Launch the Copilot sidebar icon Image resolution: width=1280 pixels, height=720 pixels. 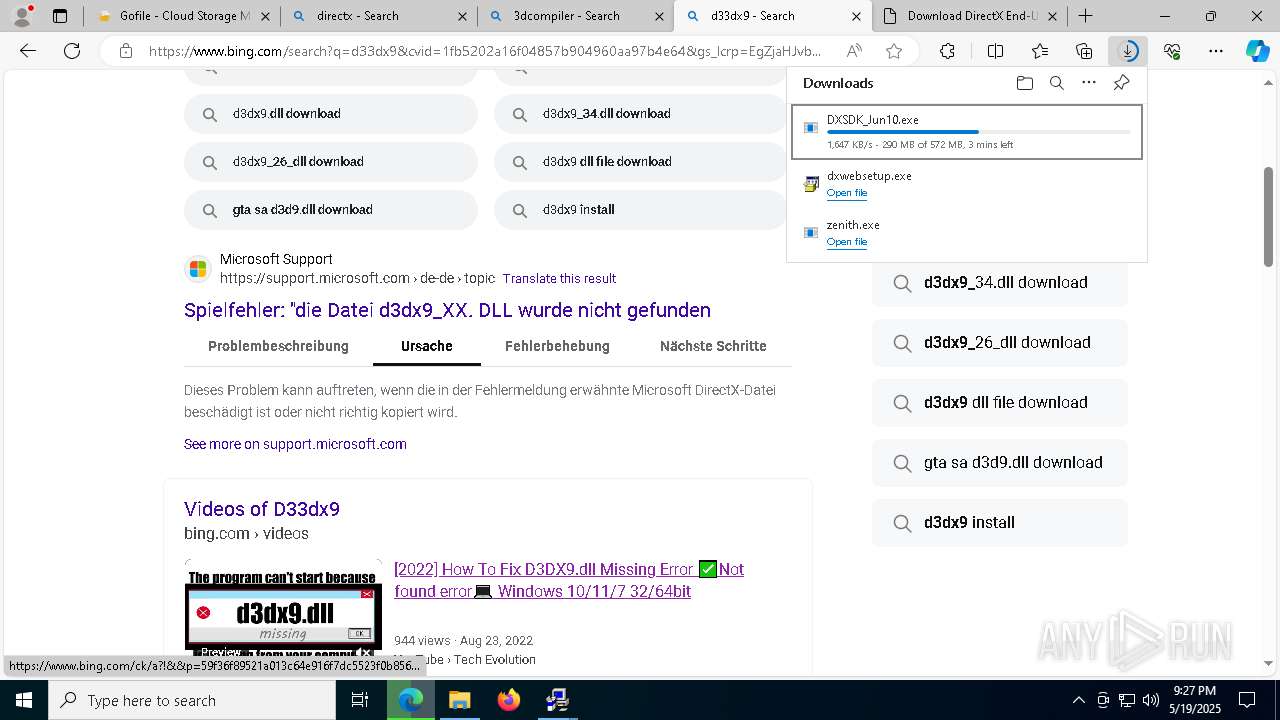click(1258, 51)
